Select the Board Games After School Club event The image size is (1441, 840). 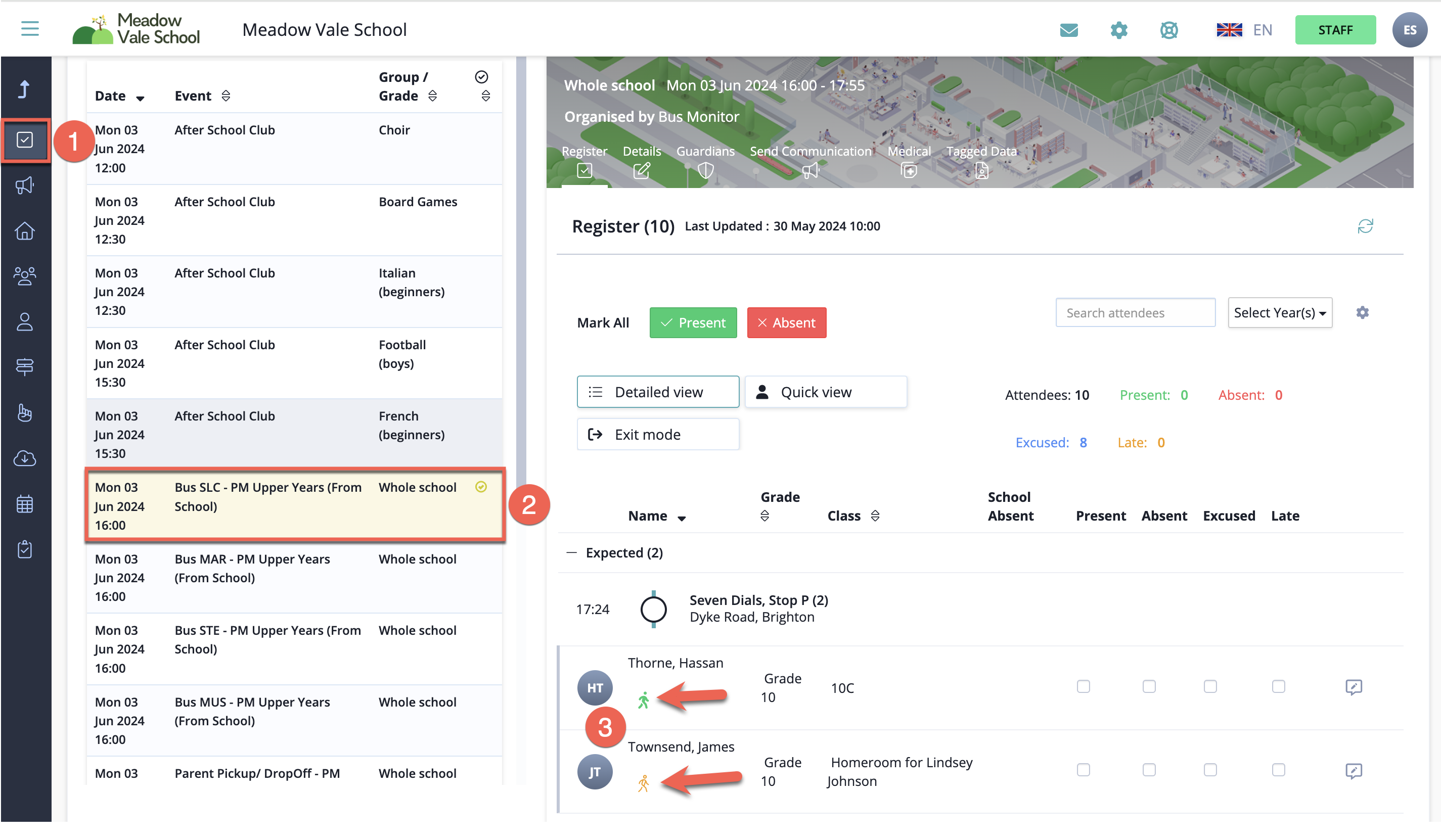click(294, 220)
